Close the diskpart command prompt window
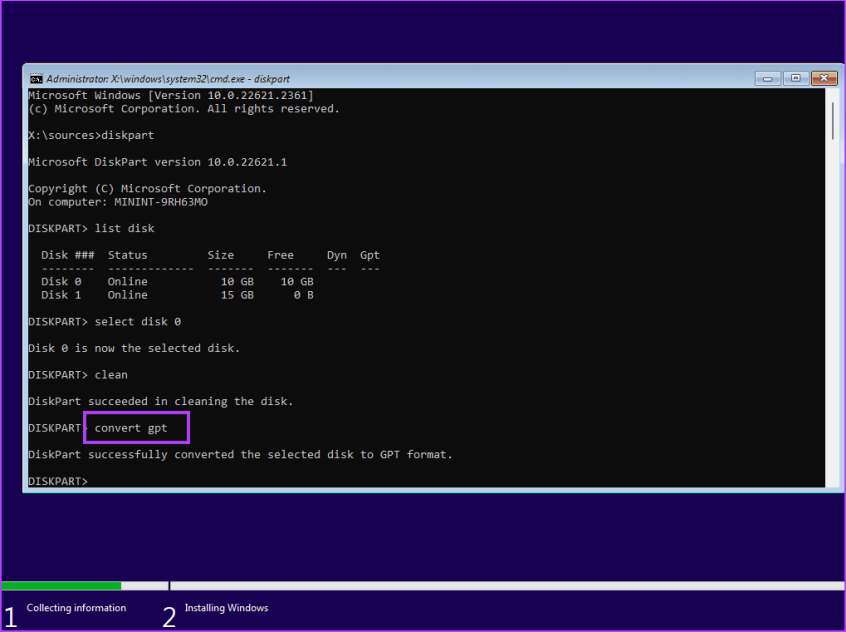The image size is (846, 632). [824, 78]
